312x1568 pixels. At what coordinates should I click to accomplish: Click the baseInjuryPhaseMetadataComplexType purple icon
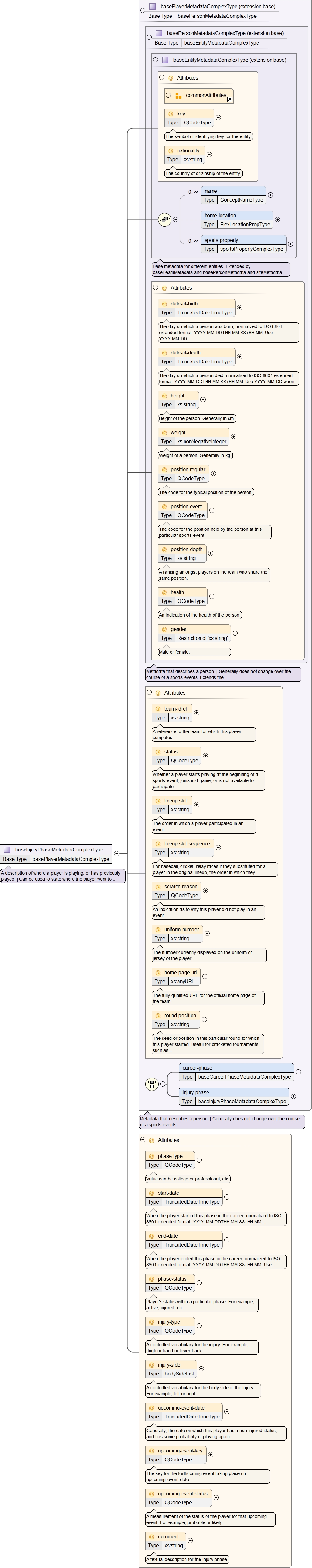point(7,850)
